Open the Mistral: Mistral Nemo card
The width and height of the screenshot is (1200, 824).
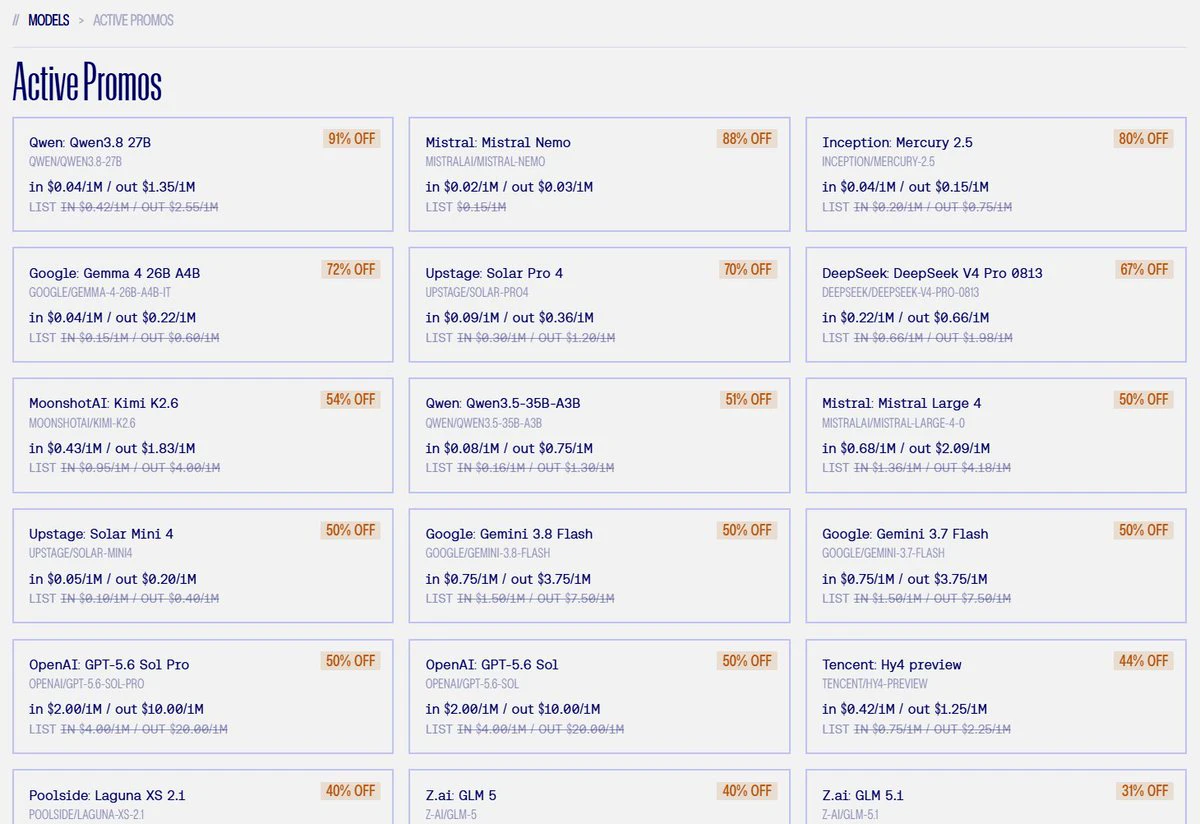pos(600,175)
